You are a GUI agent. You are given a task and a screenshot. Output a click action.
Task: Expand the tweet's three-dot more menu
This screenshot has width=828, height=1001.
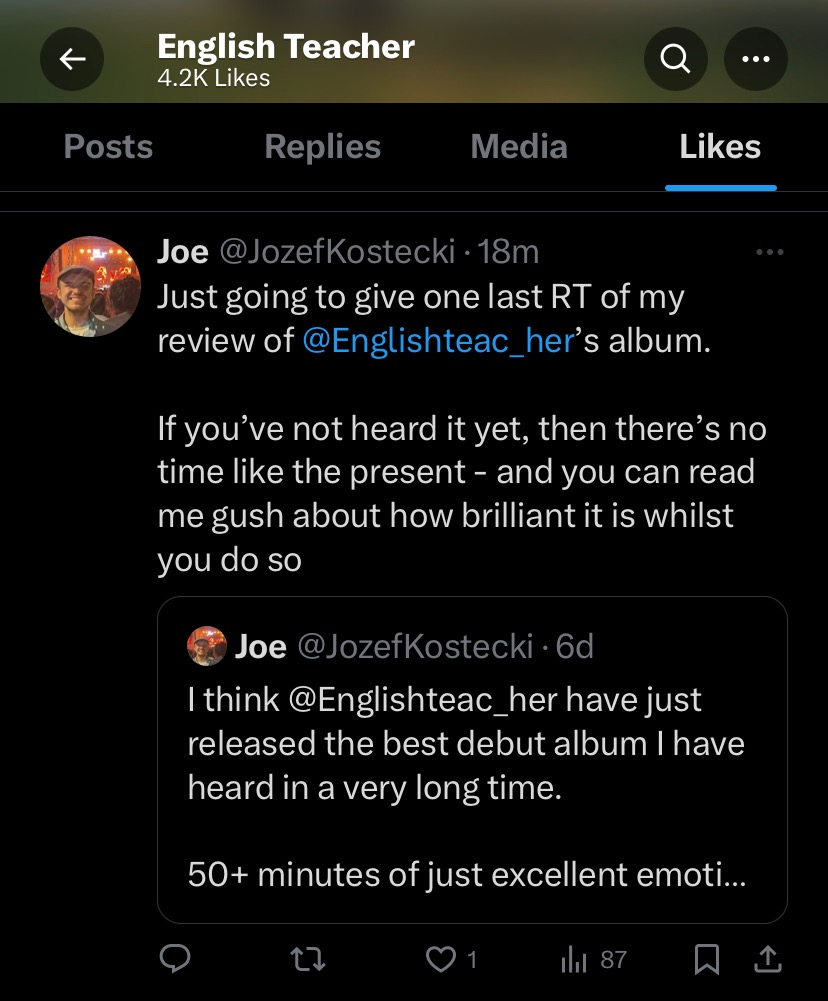[770, 253]
